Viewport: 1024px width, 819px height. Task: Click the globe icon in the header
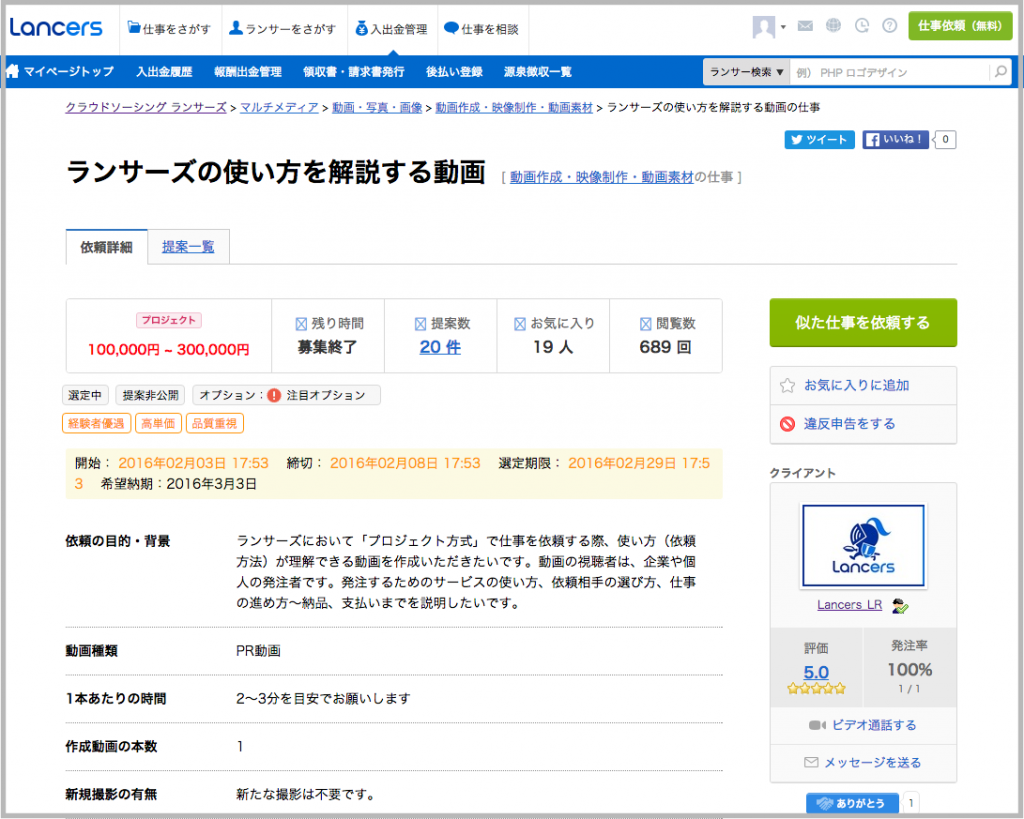(x=833, y=27)
